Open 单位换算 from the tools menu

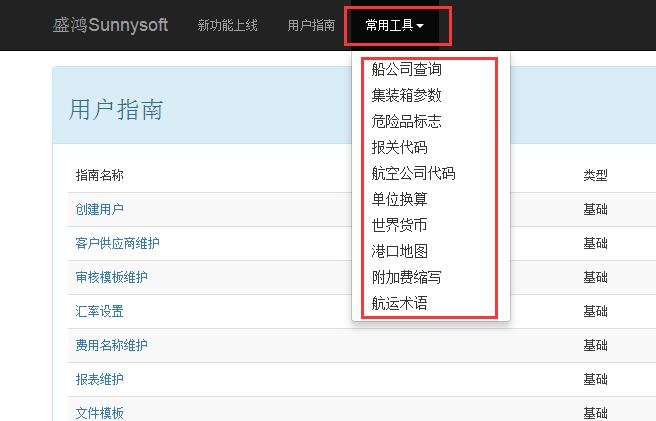[399, 200]
